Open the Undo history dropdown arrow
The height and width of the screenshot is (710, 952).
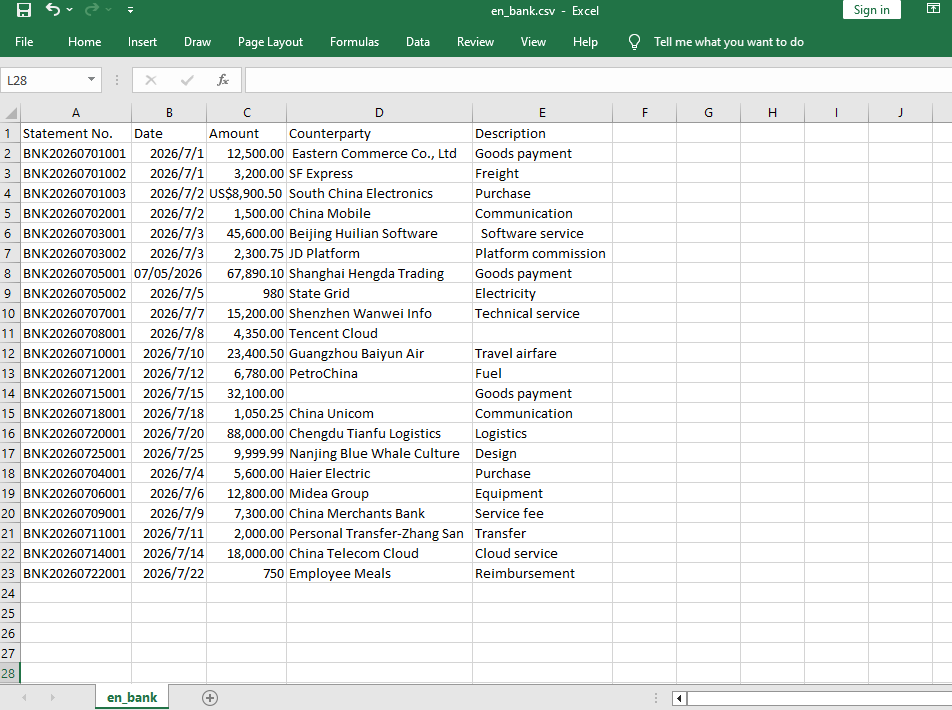pos(70,10)
